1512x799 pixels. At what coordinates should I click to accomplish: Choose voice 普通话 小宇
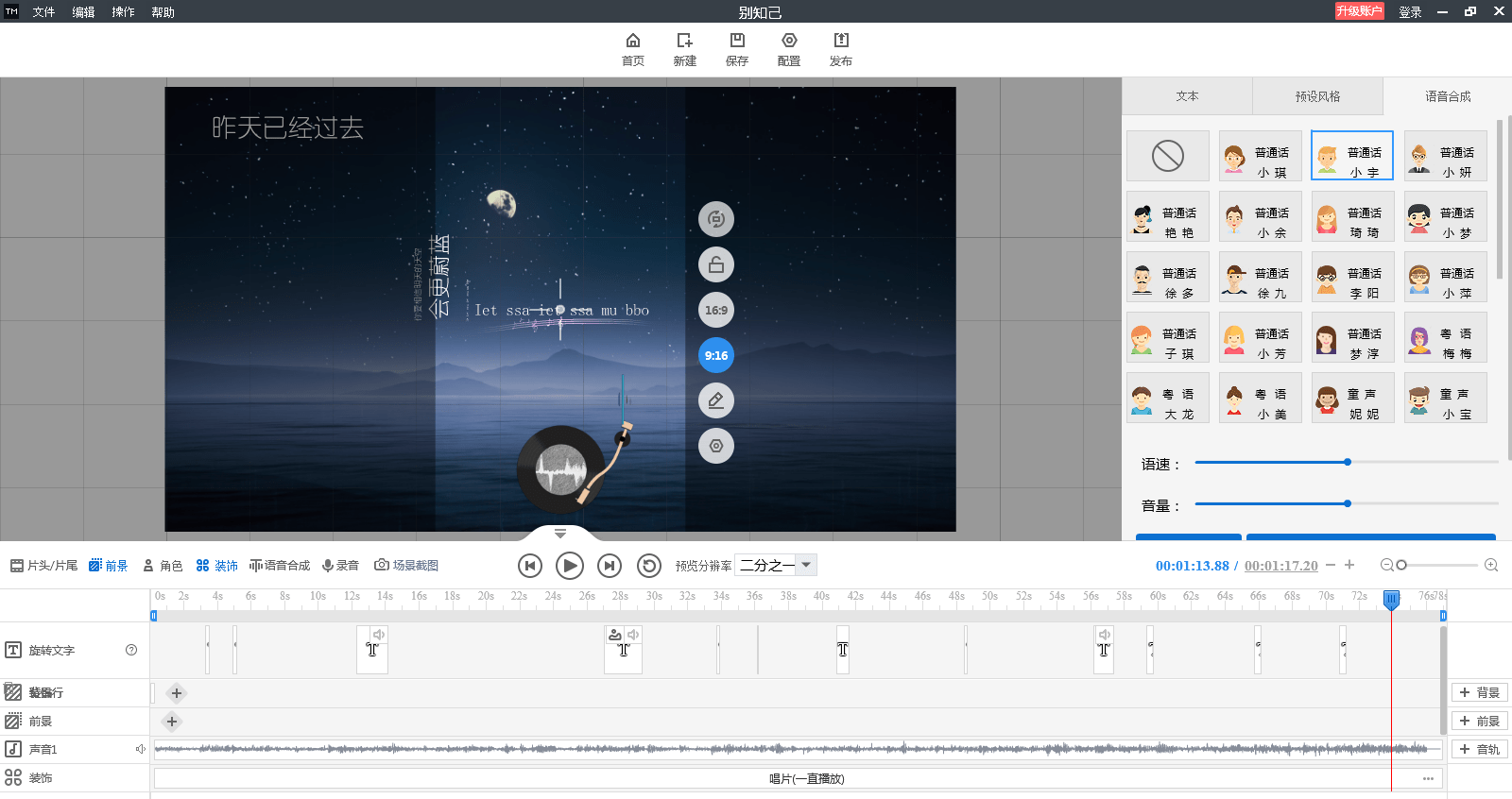coord(1352,156)
